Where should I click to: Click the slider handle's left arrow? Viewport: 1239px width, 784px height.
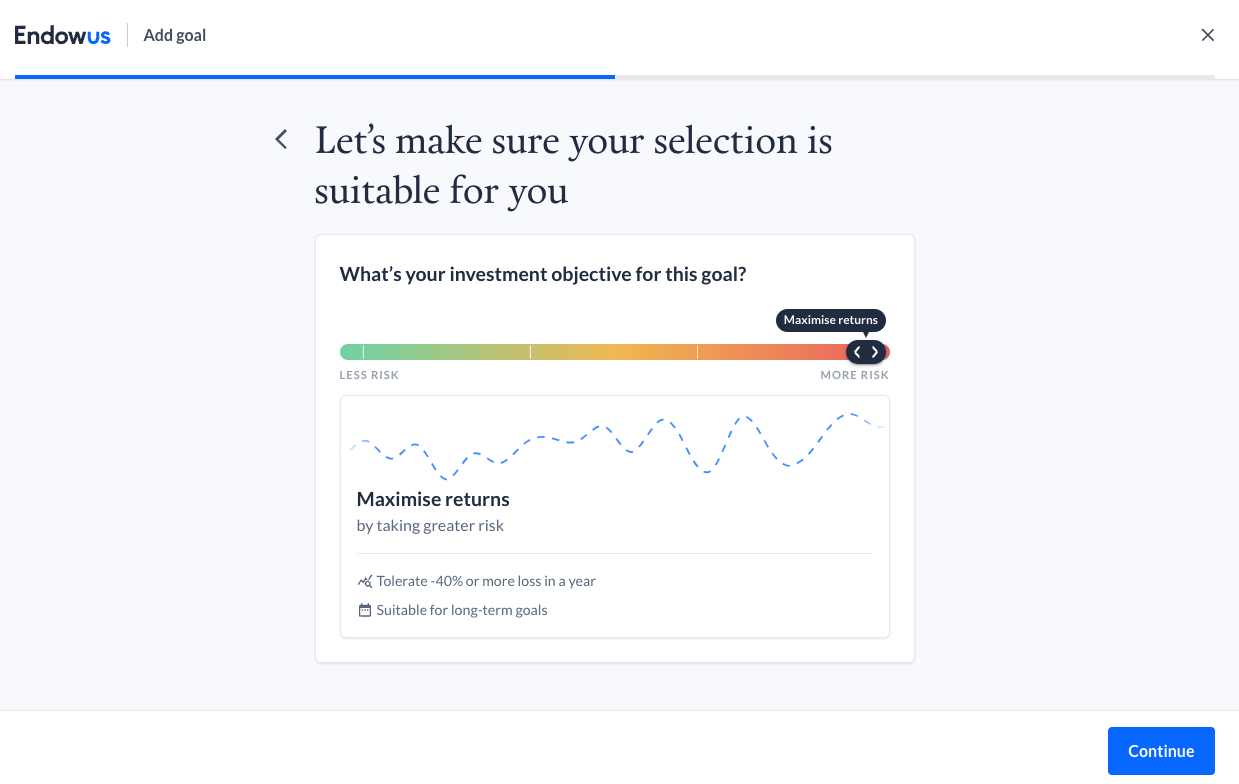tap(857, 352)
